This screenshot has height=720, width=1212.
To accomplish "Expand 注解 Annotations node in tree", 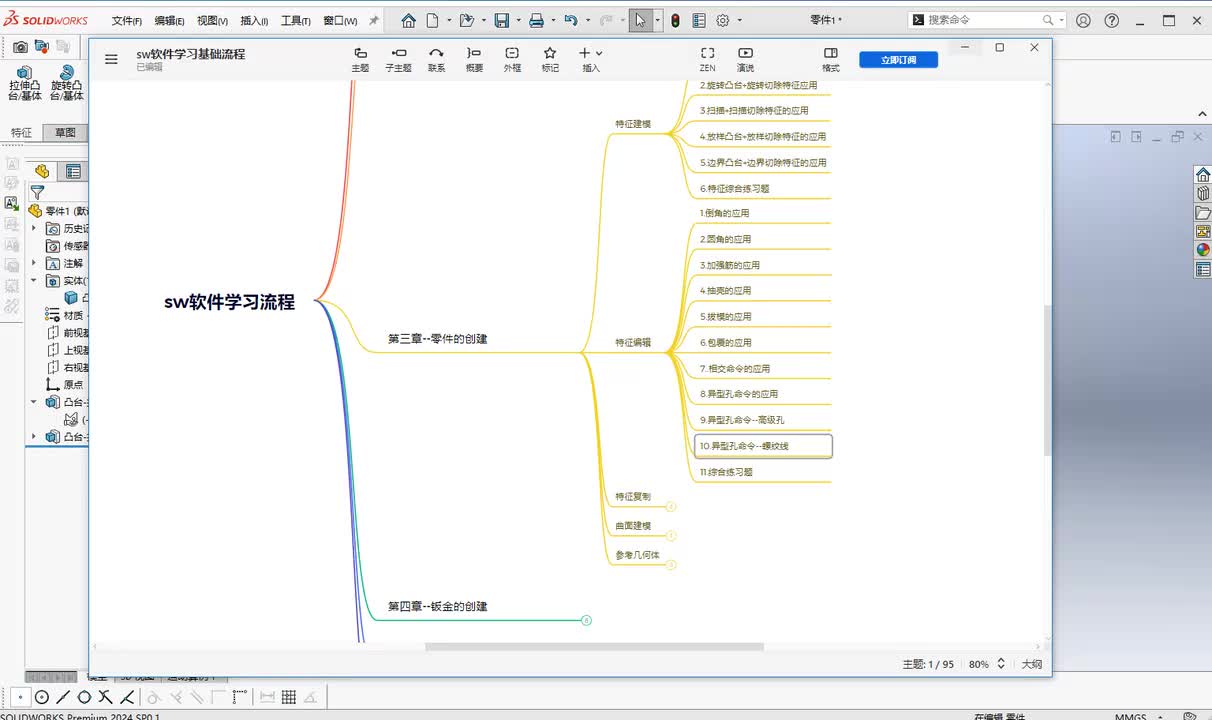I will coord(34,263).
